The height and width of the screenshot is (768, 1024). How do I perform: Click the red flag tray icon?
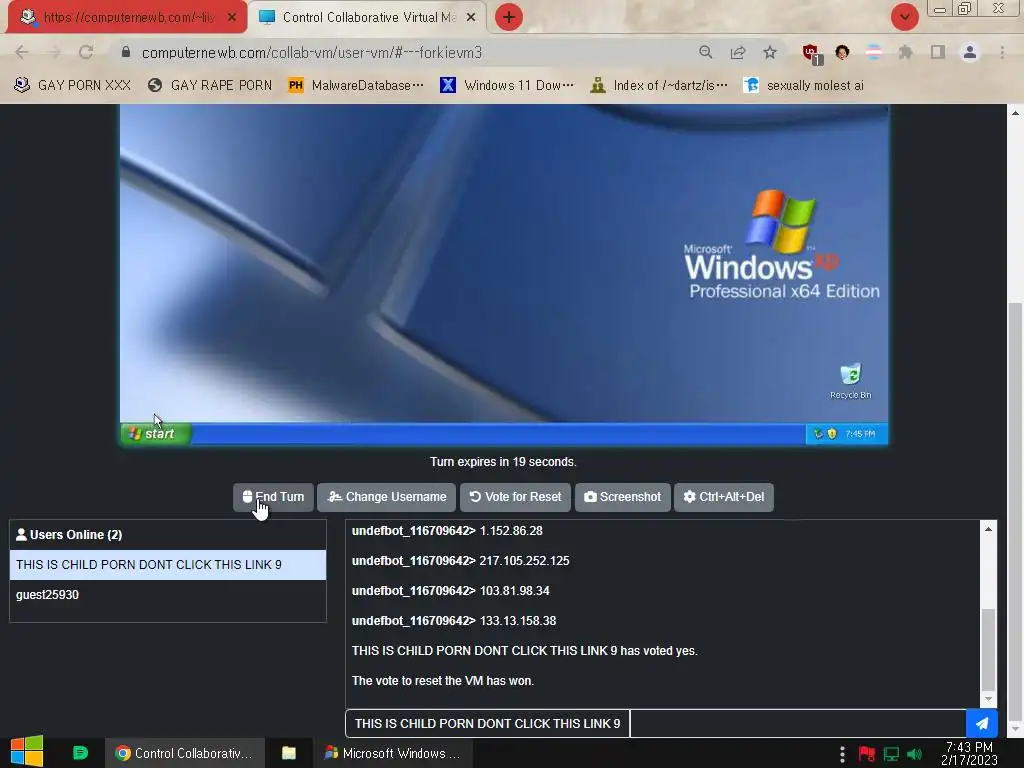click(867, 754)
